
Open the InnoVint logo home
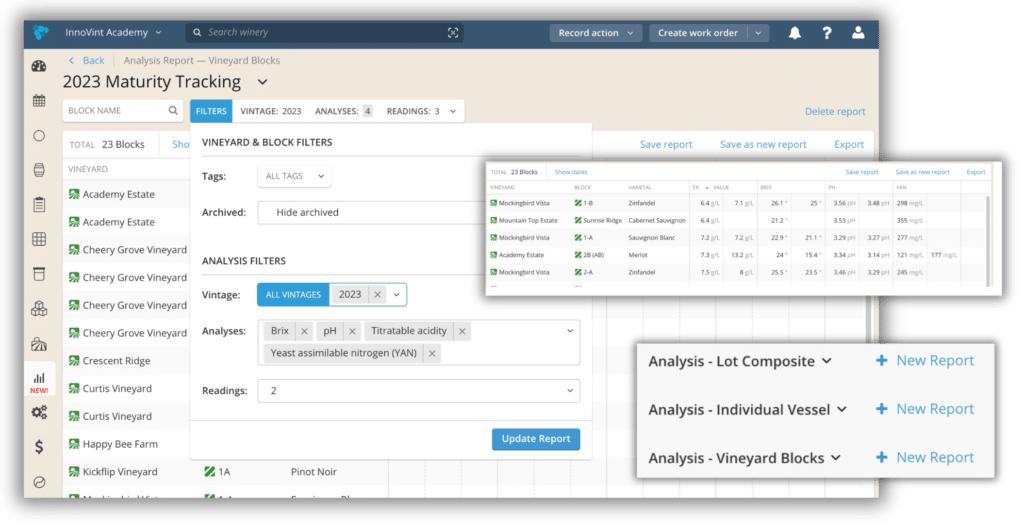40,33
